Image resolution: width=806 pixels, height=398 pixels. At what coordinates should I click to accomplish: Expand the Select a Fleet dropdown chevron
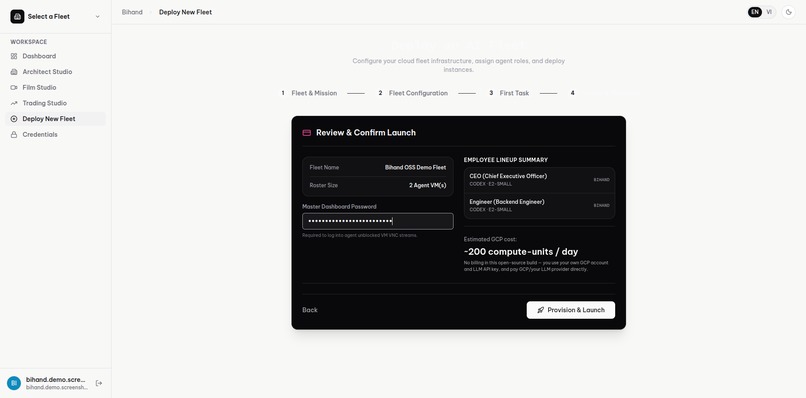tap(98, 16)
